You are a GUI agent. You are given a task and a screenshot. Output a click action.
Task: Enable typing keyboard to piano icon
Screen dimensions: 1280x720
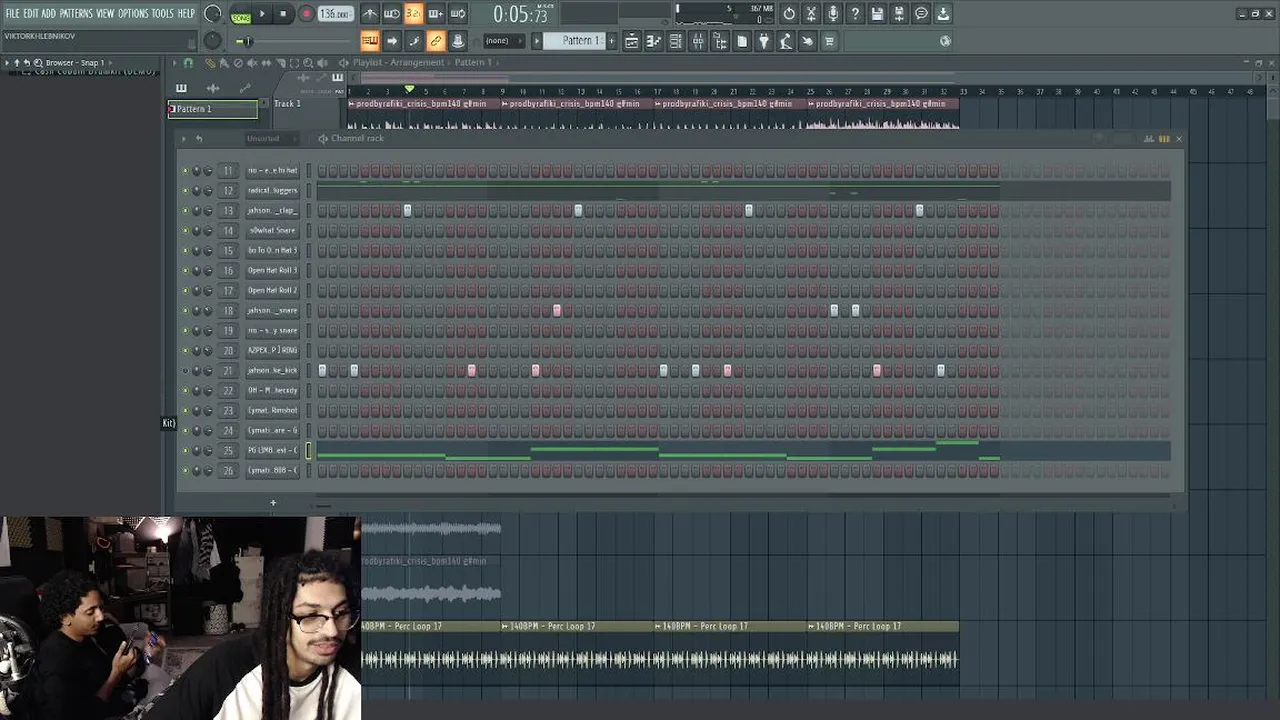click(370, 41)
